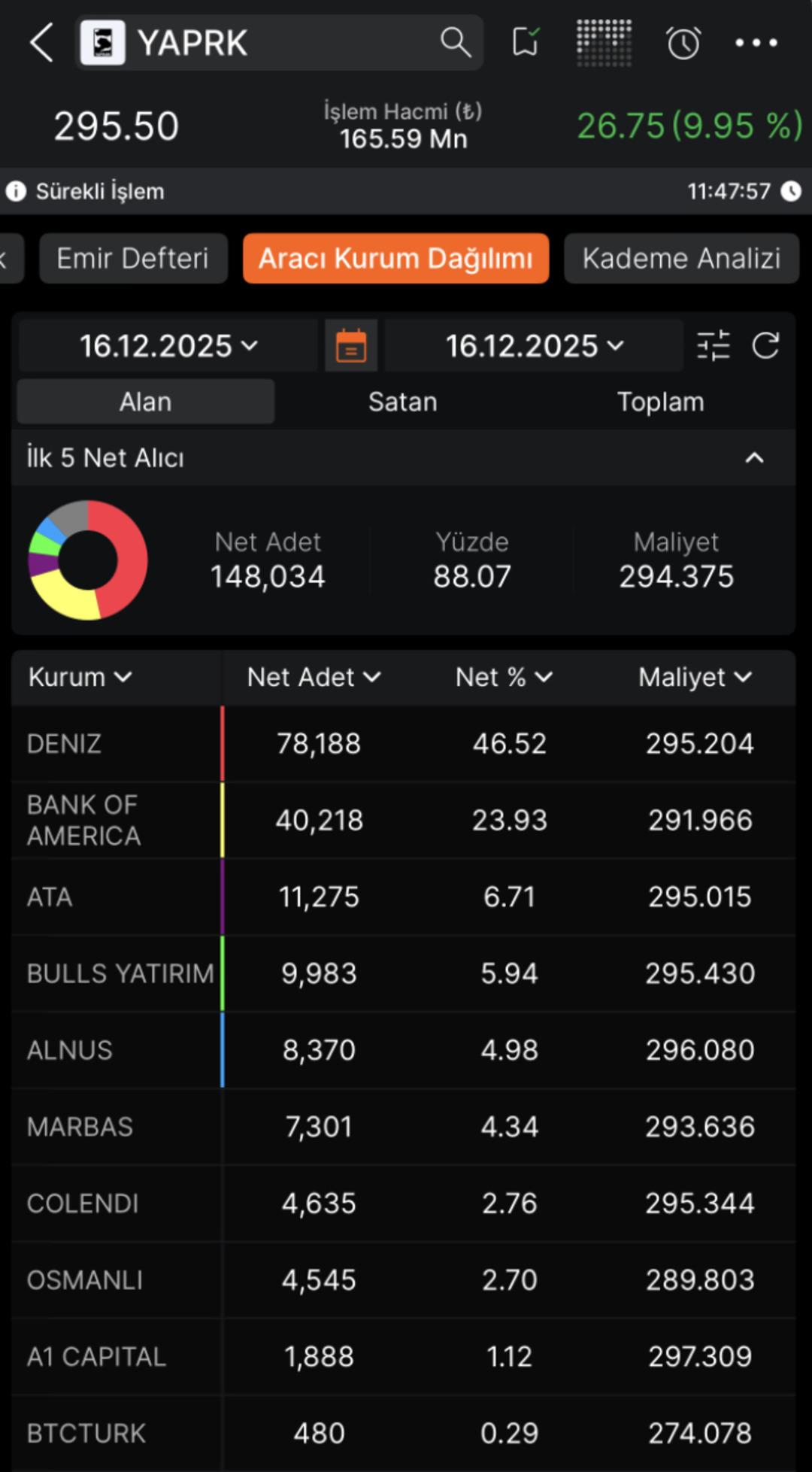The height and width of the screenshot is (1472, 812).
Task: Switch to Kademe Analizi tab
Action: click(681, 259)
